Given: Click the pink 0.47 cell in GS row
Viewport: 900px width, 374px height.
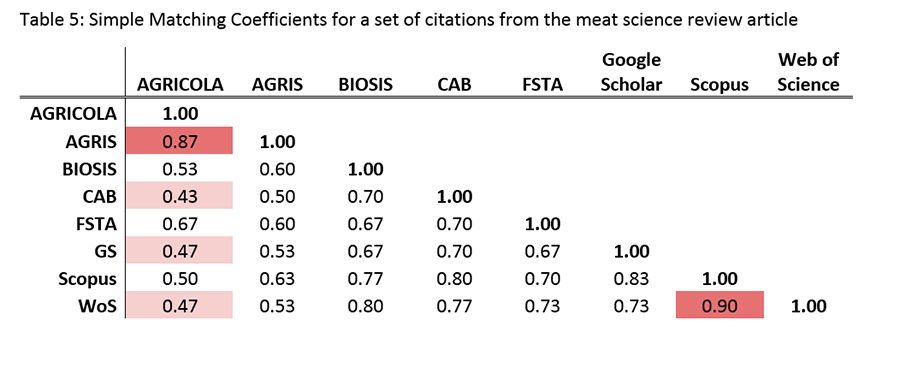Looking at the screenshot, I should (x=180, y=250).
